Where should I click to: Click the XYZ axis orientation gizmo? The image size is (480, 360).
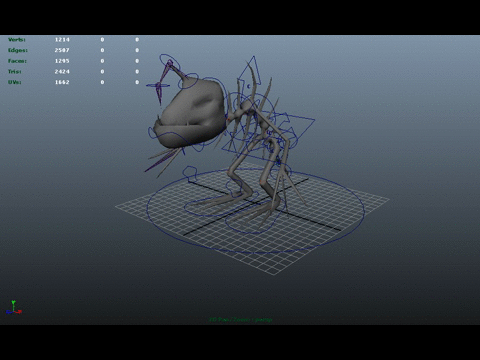coord(13,308)
